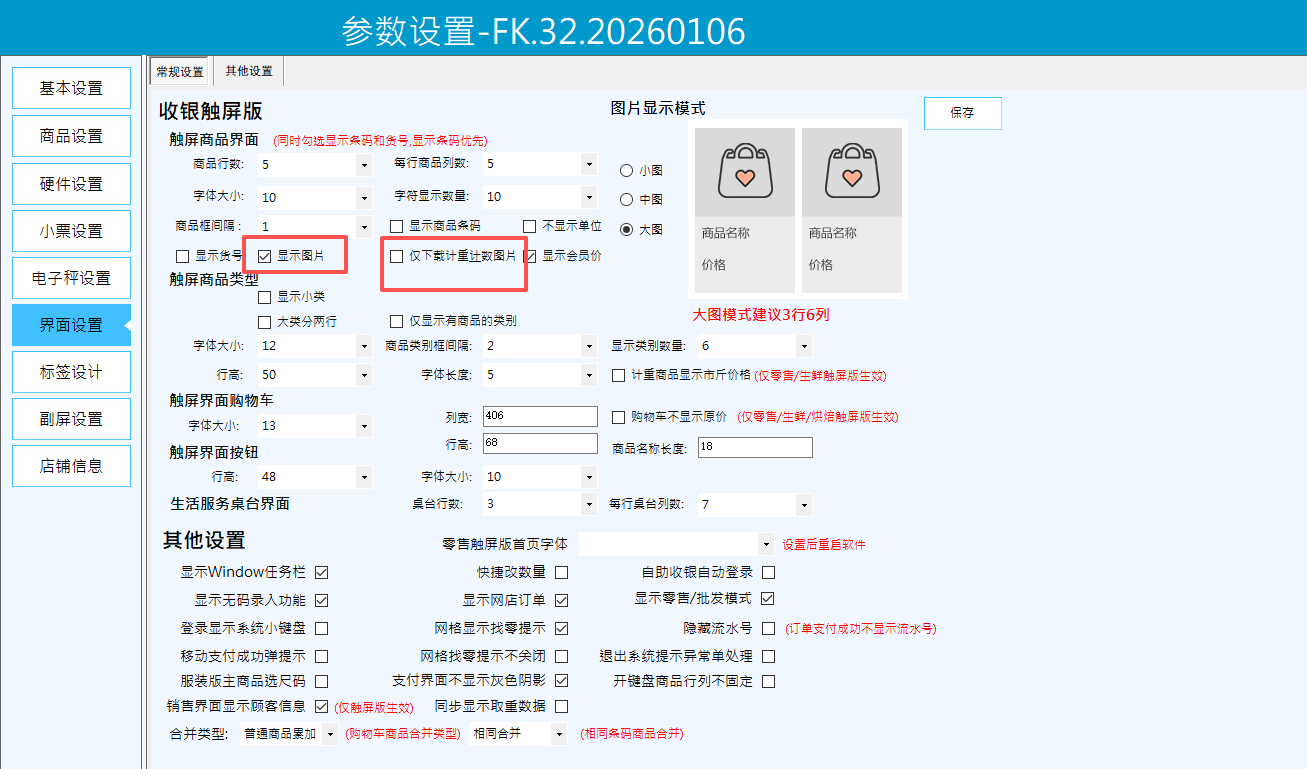The height and width of the screenshot is (769, 1307).
Task: Toggle the 显示Window任务栏 checkbox
Action: pos(322,573)
